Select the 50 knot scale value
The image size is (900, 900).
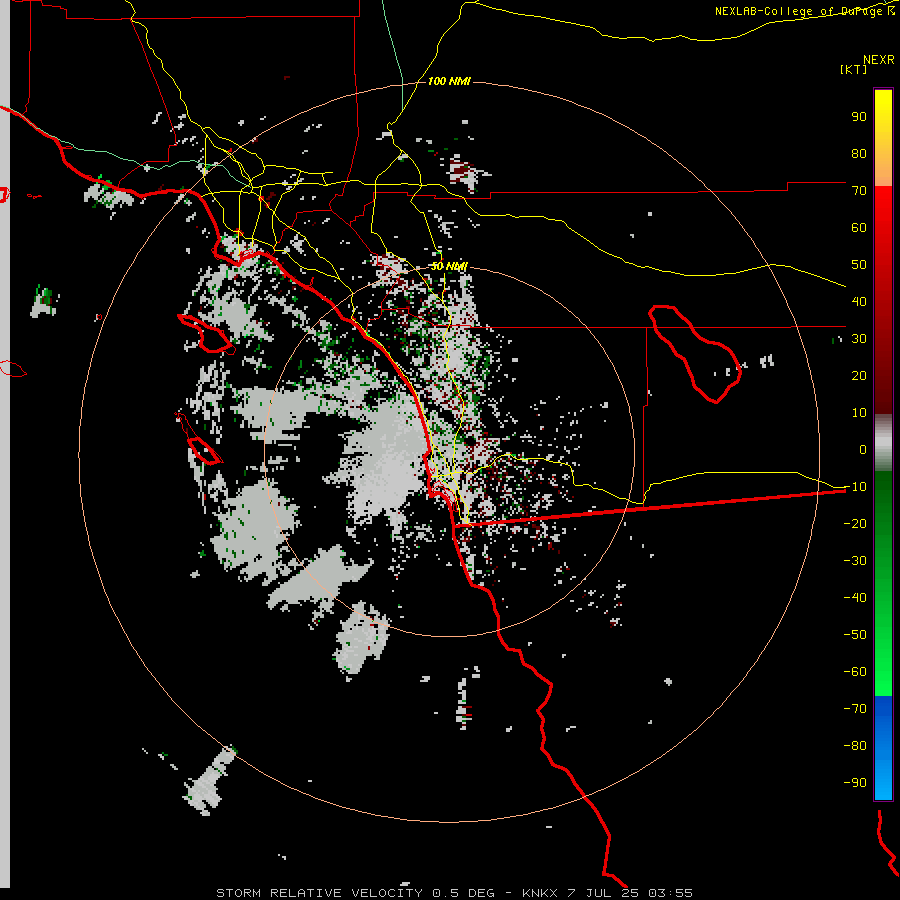pos(859,265)
